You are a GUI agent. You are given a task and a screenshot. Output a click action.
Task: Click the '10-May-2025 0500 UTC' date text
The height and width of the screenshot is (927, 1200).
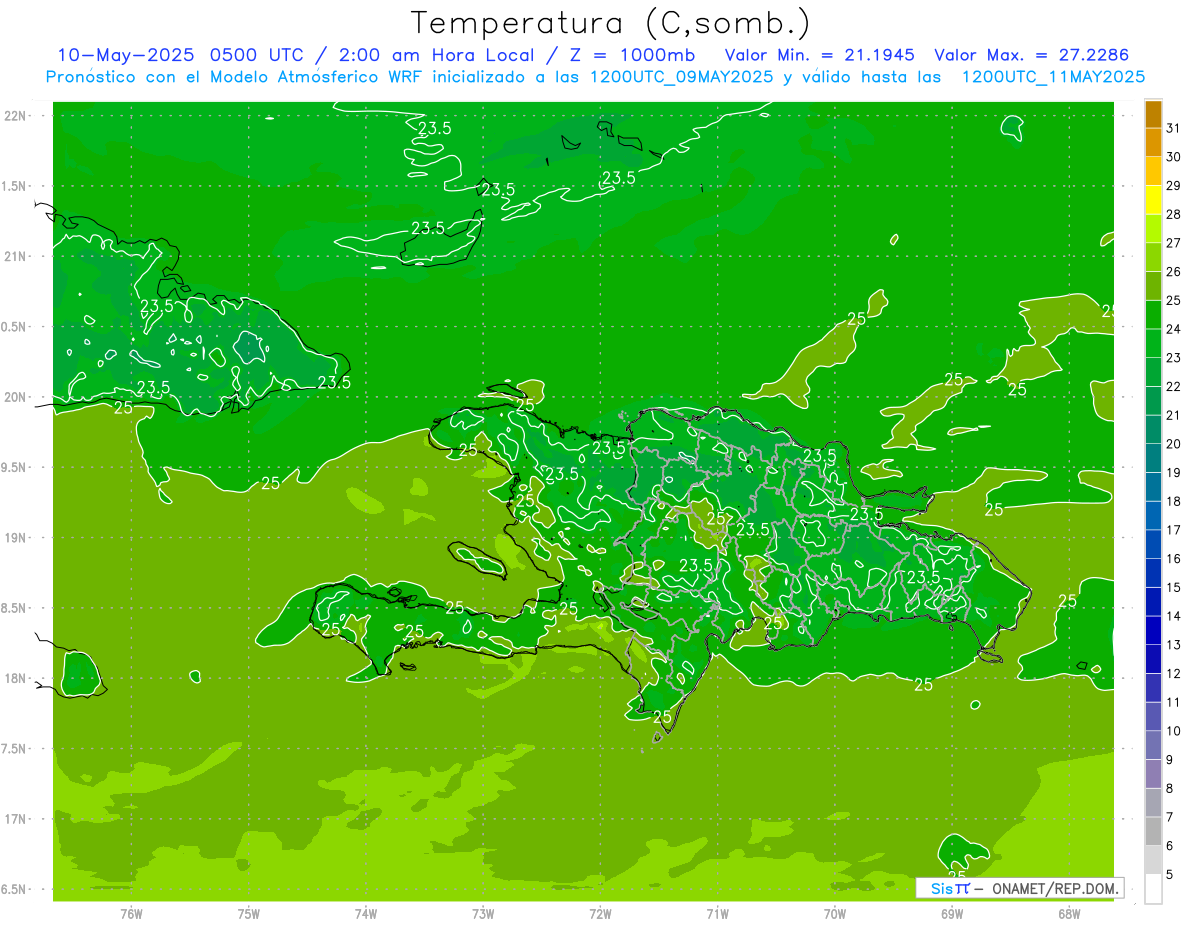point(177,54)
